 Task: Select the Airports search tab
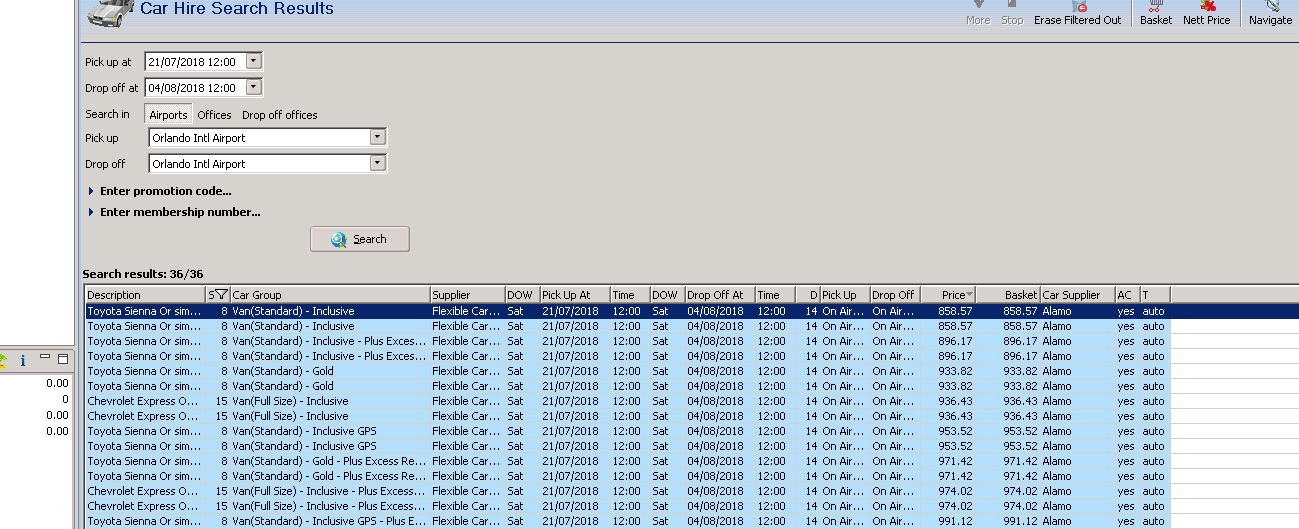tap(168, 115)
